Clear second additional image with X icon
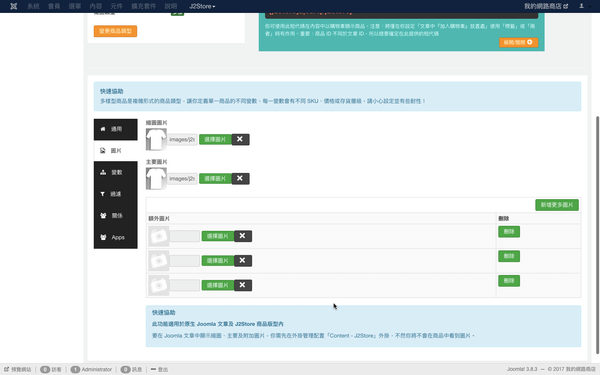The image size is (600, 375). [243, 261]
